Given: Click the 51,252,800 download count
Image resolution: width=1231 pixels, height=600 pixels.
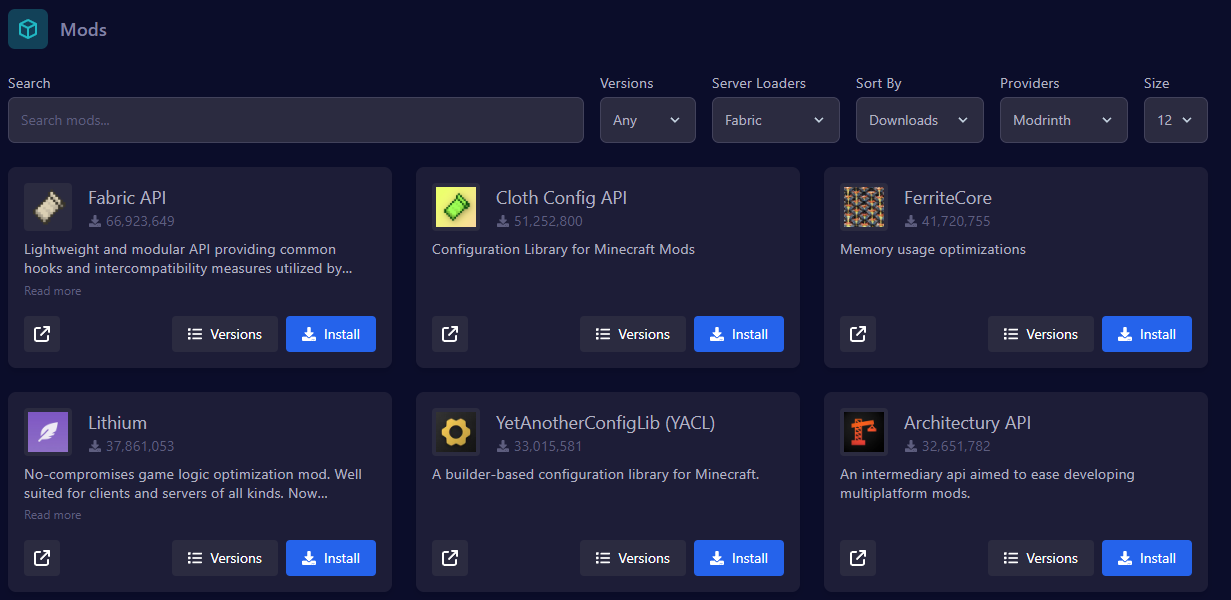Looking at the screenshot, I should pyautogui.click(x=548, y=221).
